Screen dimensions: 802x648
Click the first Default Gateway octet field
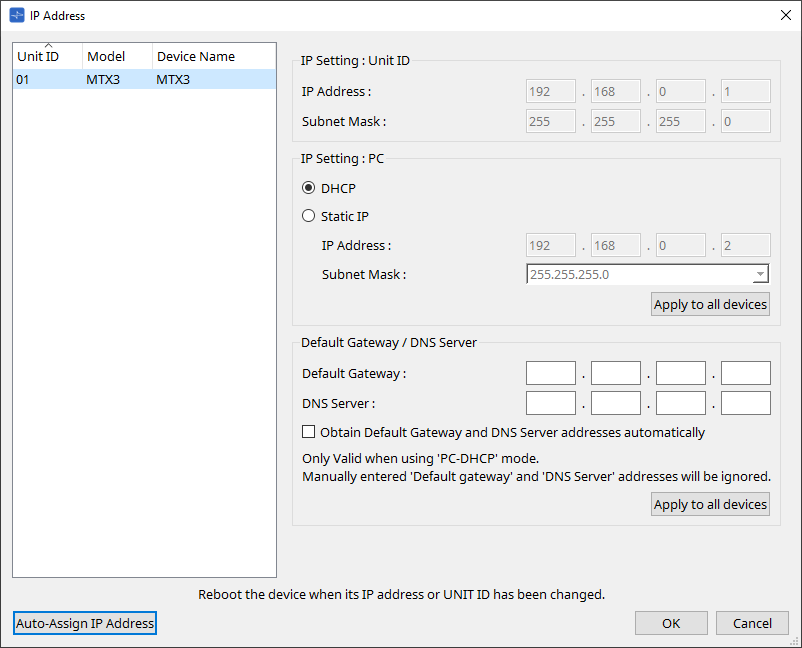(x=551, y=374)
